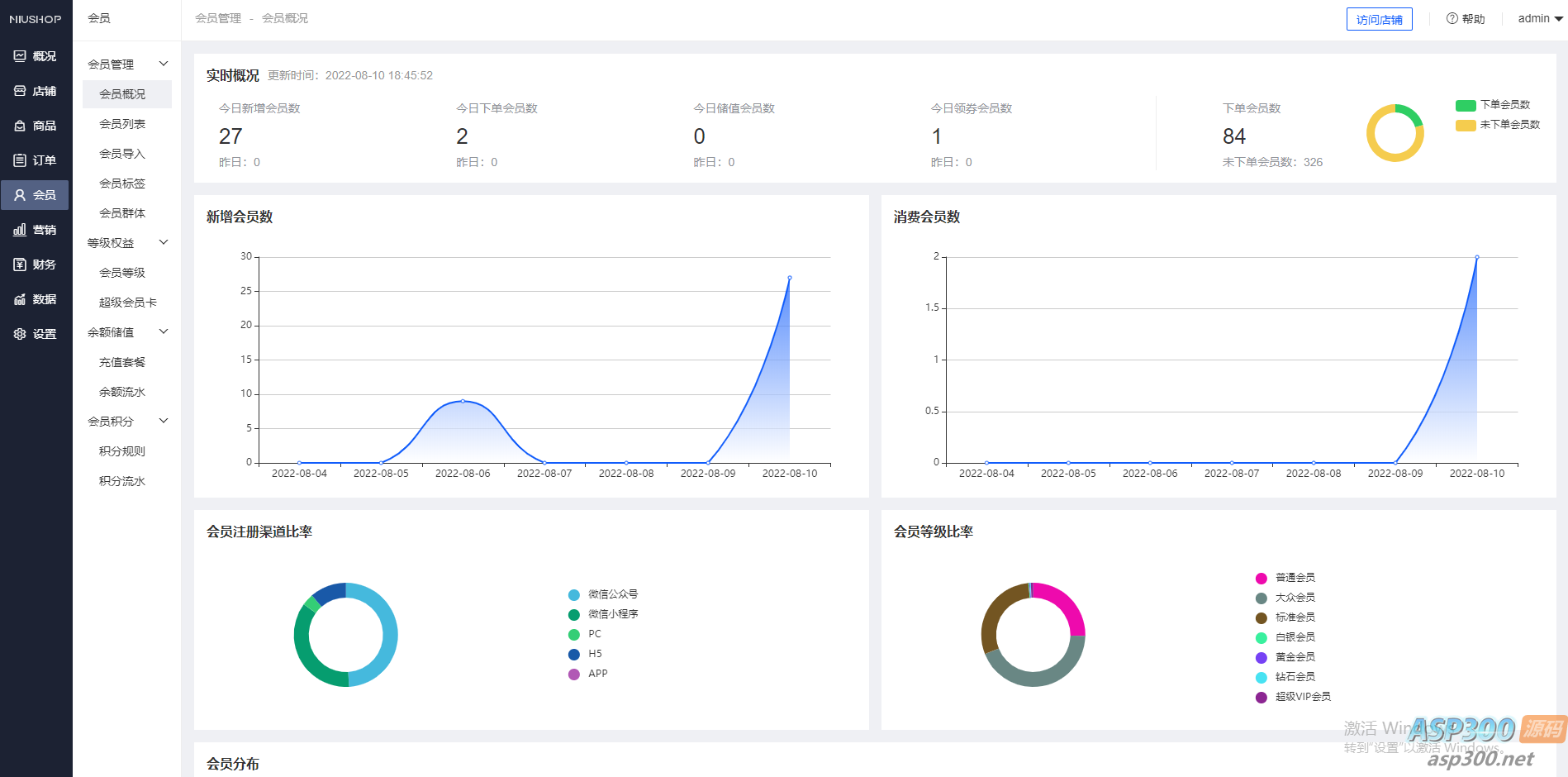The height and width of the screenshot is (777, 1568).
Task: Click 普通会员 pink legend swatch
Action: click(1261, 579)
